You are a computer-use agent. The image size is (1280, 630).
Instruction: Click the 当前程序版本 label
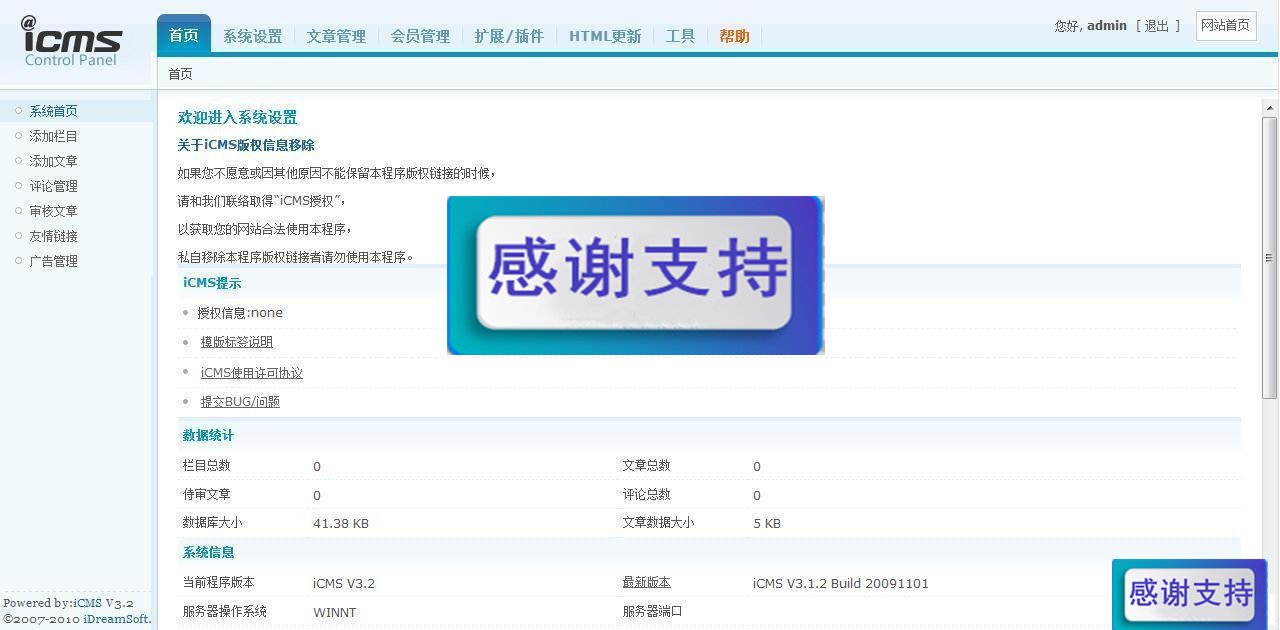click(218, 582)
